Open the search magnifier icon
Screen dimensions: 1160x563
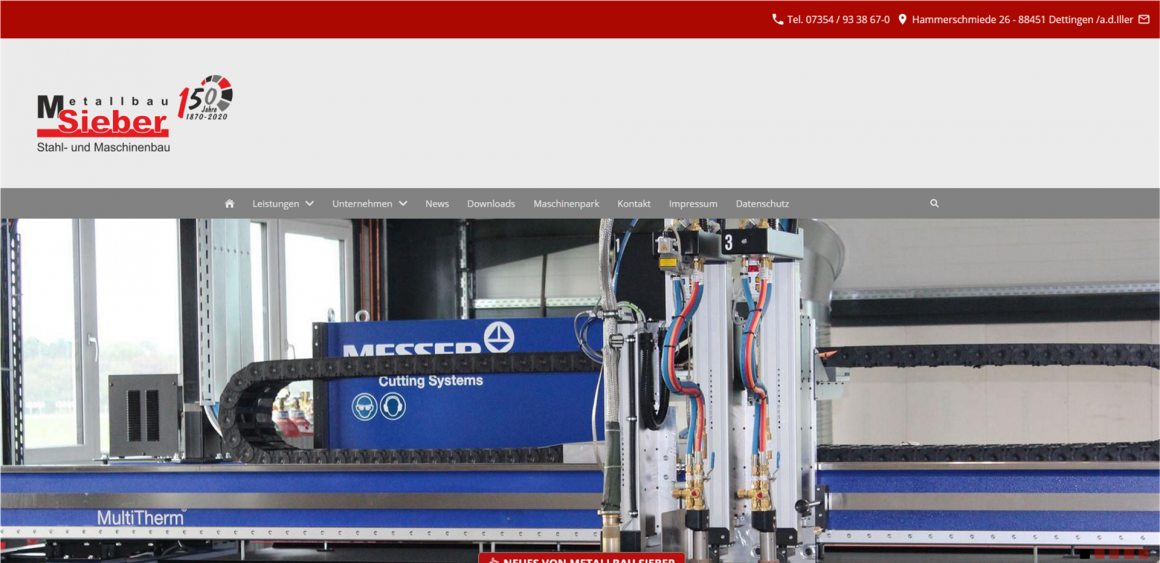pos(934,204)
